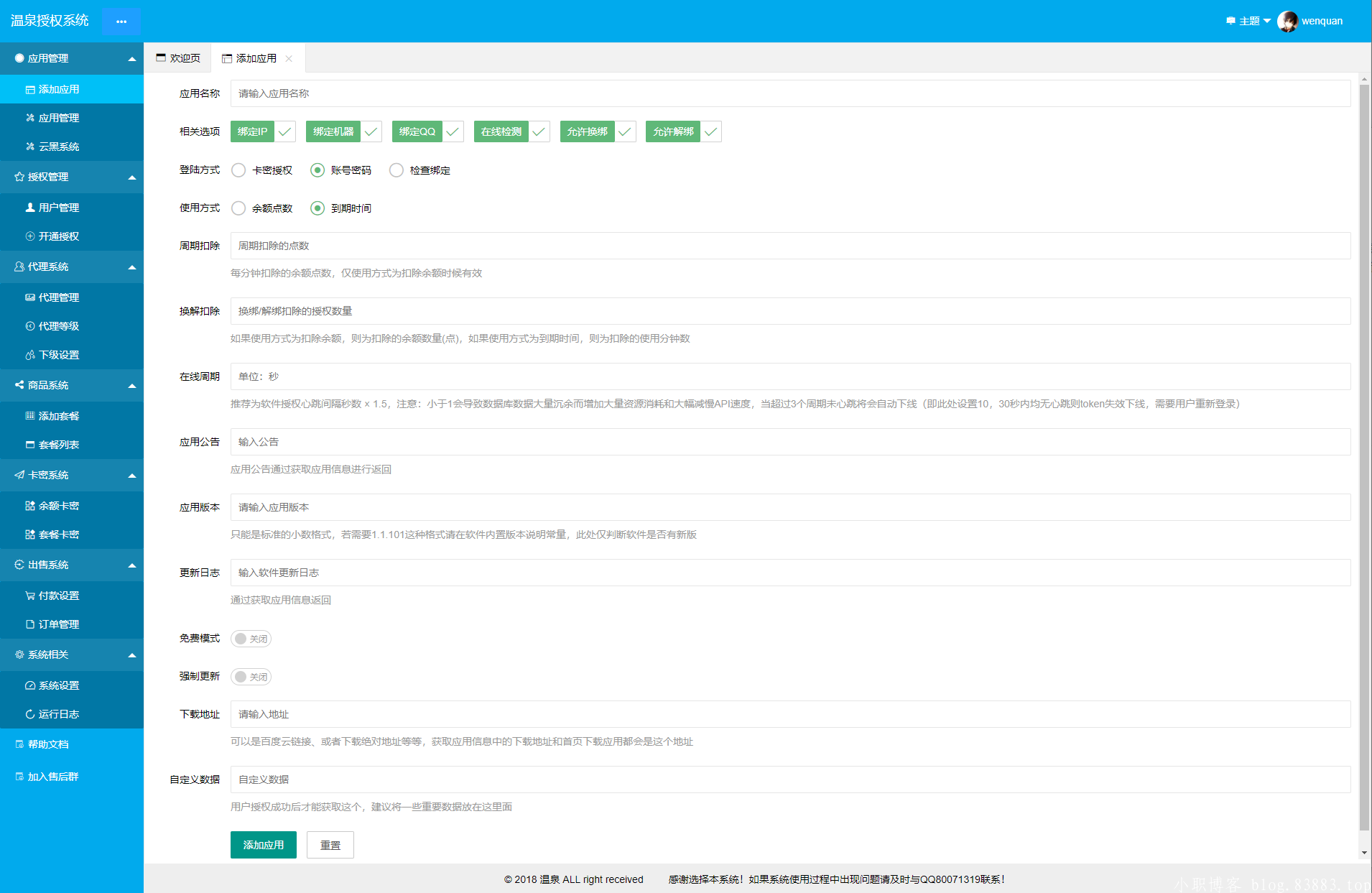This screenshot has width=1372, height=893.
Task: Click the green 添加应用 submit button
Action: coord(263,845)
